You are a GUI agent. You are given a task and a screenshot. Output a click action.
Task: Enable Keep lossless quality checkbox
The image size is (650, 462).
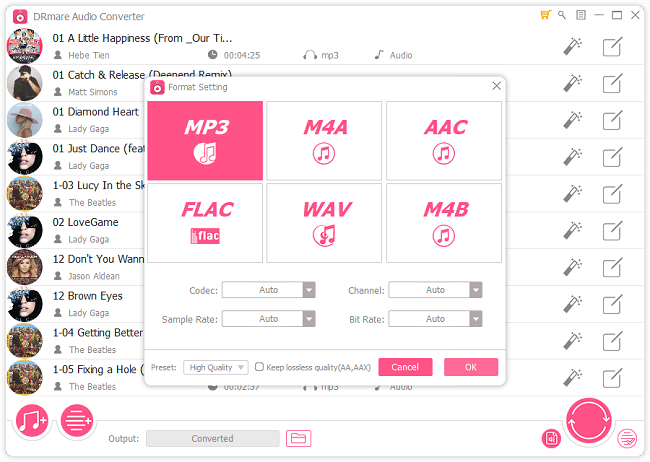(260, 367)
